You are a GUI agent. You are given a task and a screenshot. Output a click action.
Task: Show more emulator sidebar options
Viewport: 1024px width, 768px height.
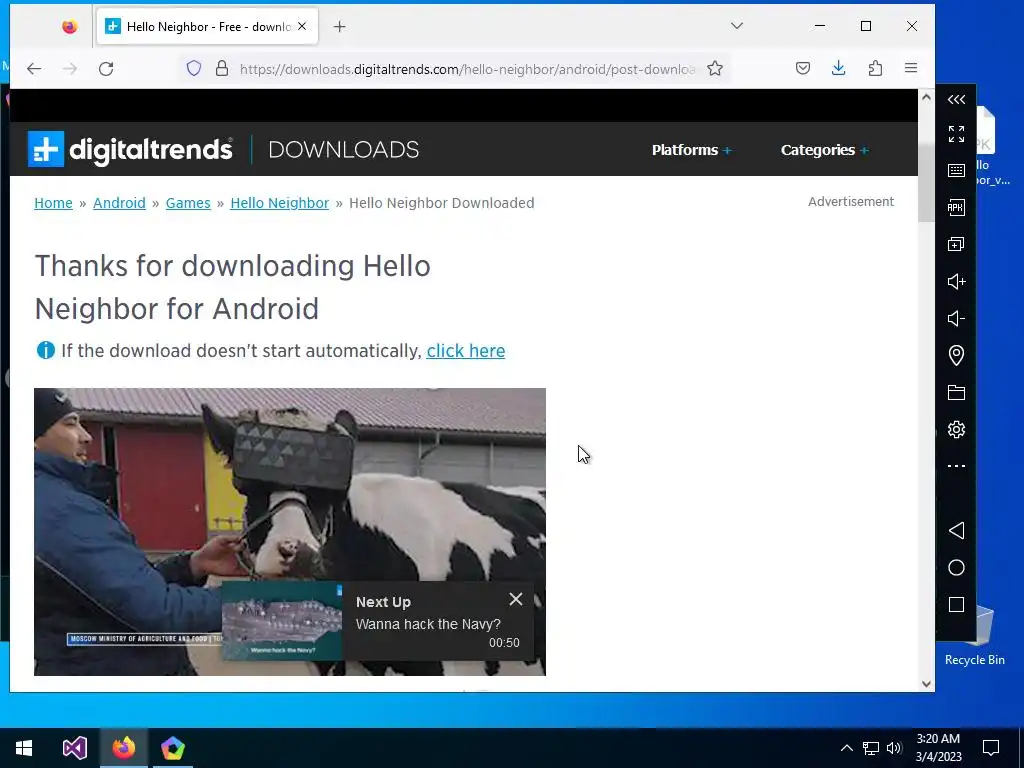coord(956,466)
